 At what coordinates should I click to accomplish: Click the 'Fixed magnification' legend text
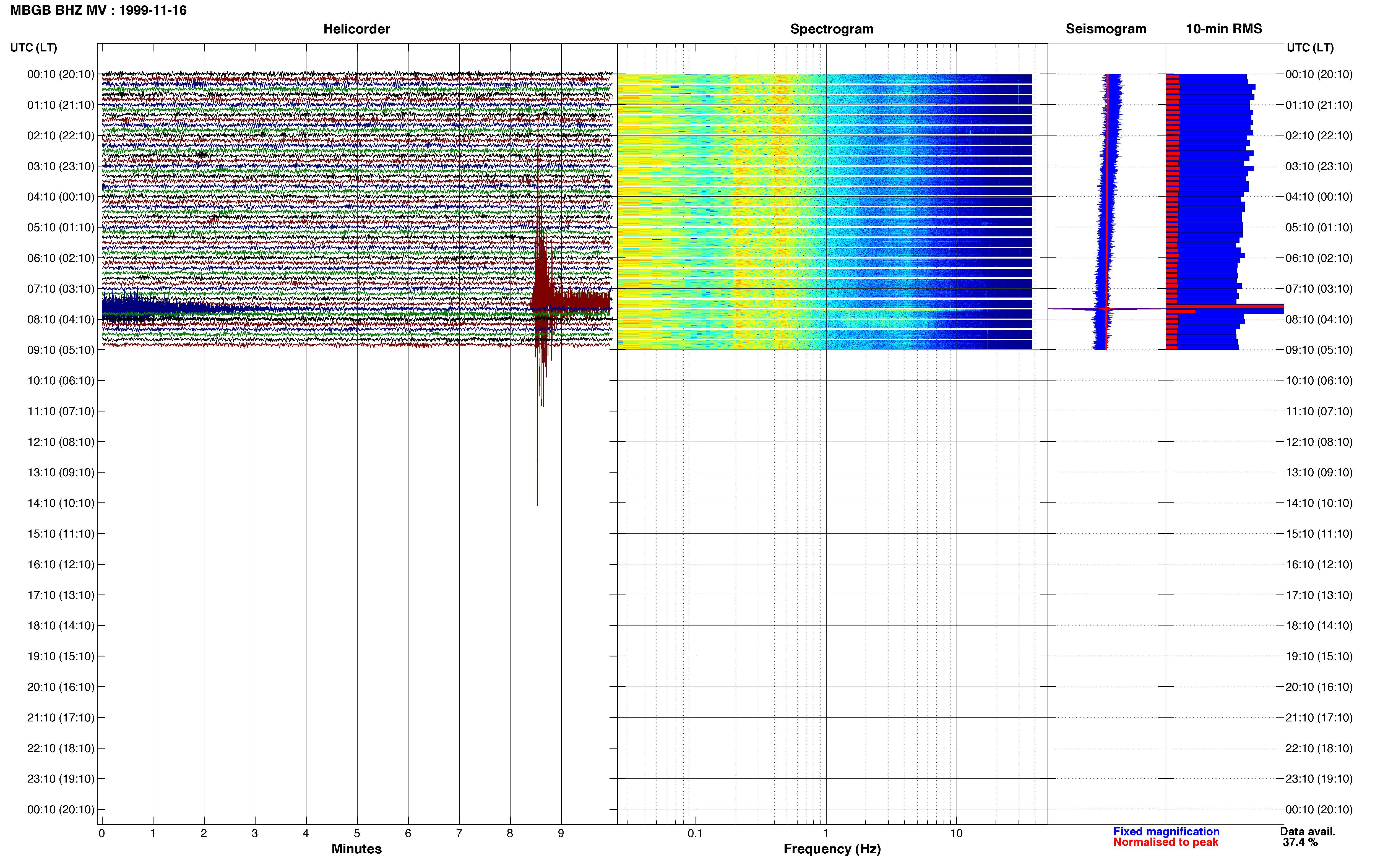pyautogui.click(x=1166, y=831)
